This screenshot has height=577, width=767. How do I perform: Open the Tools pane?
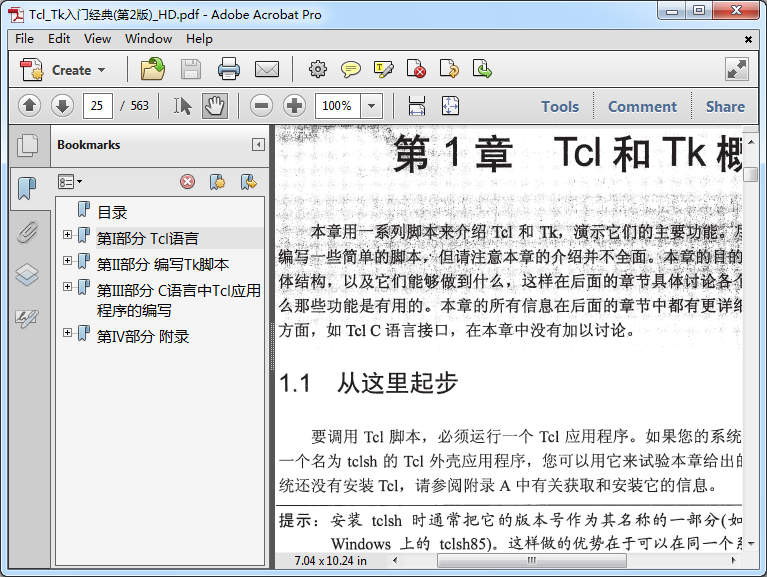pos(560,107)
